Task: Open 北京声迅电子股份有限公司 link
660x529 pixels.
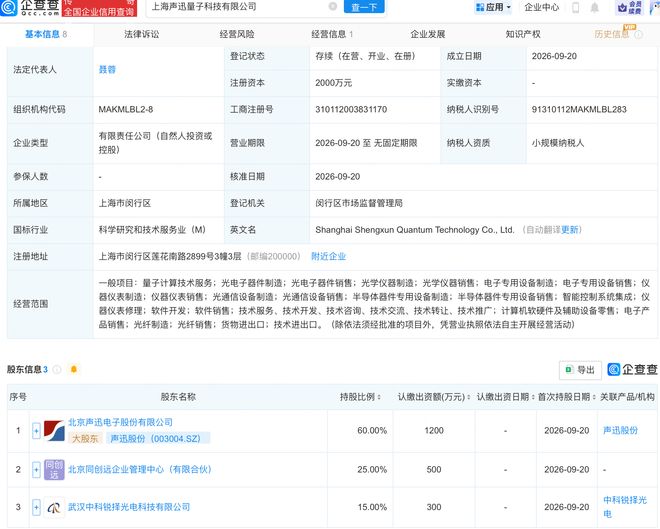Action: pos(120,422)
